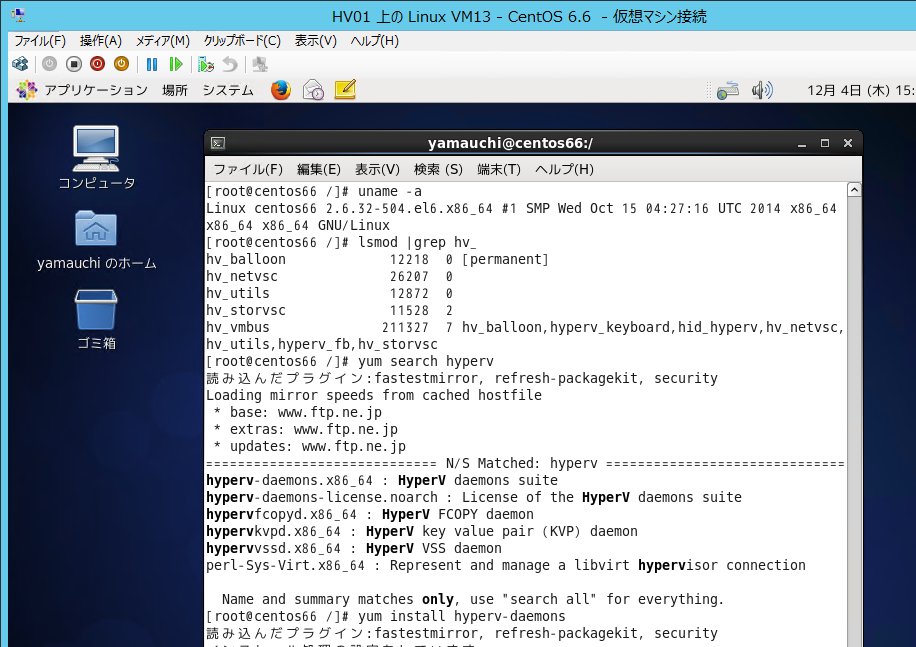Screen dimensions: 916x647
Task: Click the date and time clock
Action: point(860,91)
